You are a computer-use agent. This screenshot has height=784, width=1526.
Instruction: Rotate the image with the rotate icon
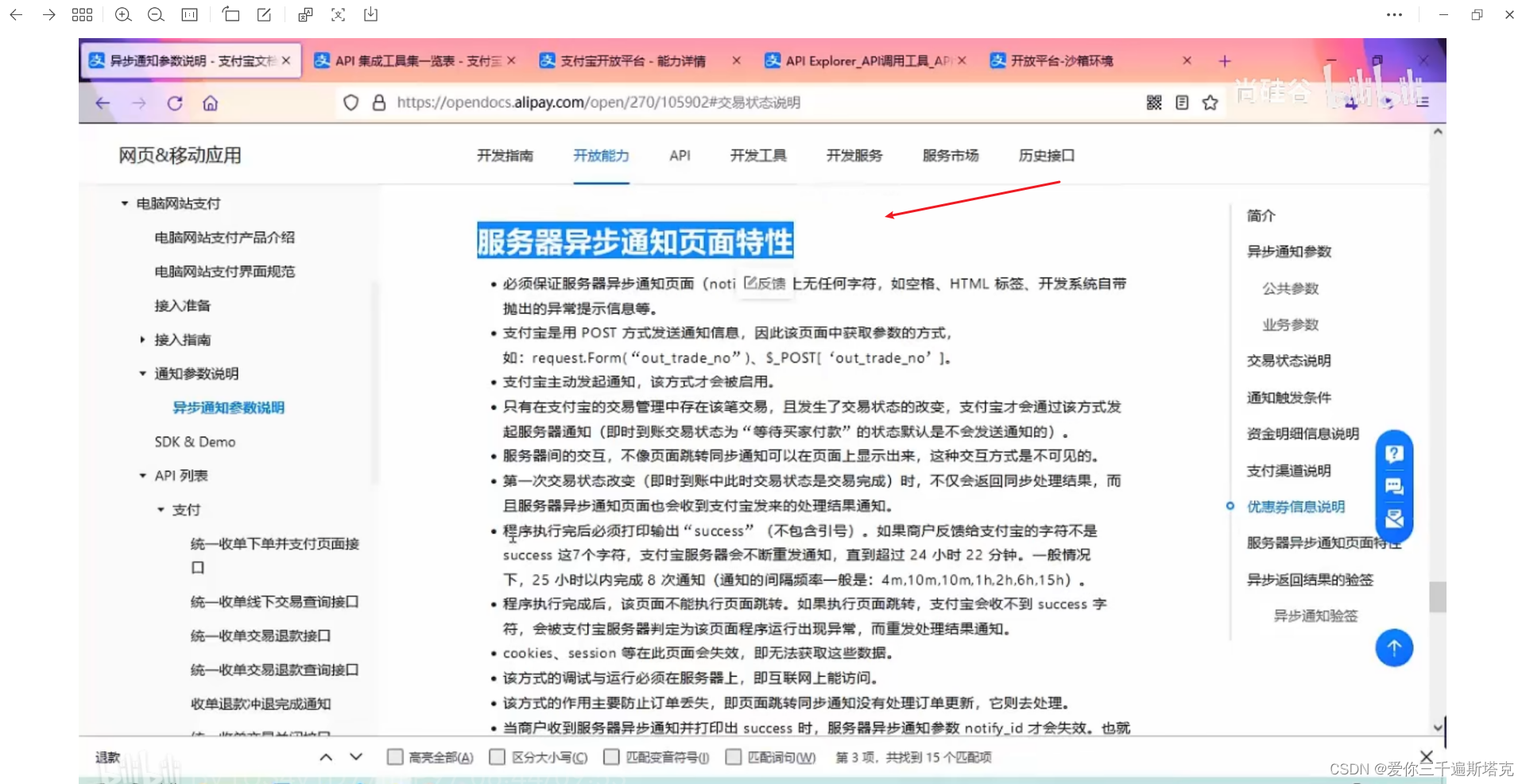click(x=231, y=14)
